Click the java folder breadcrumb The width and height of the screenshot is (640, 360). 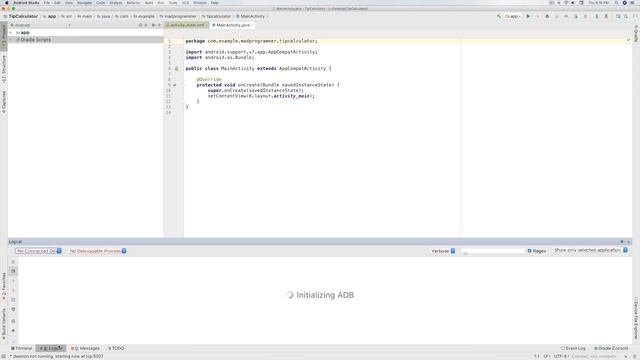(104, 16)
